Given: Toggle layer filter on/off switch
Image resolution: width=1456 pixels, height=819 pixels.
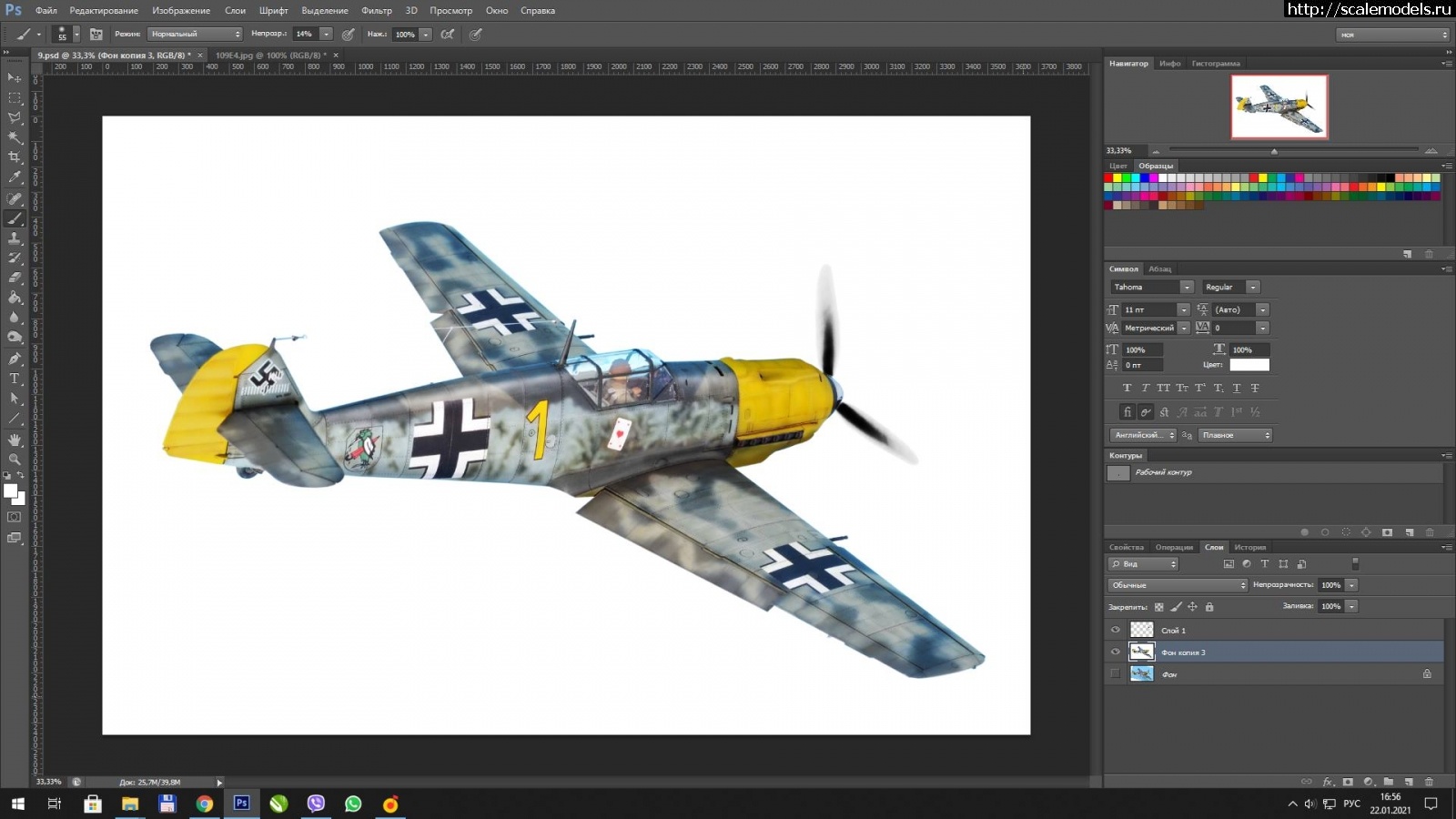Looking at the screenshot, I should [1355, 564].
